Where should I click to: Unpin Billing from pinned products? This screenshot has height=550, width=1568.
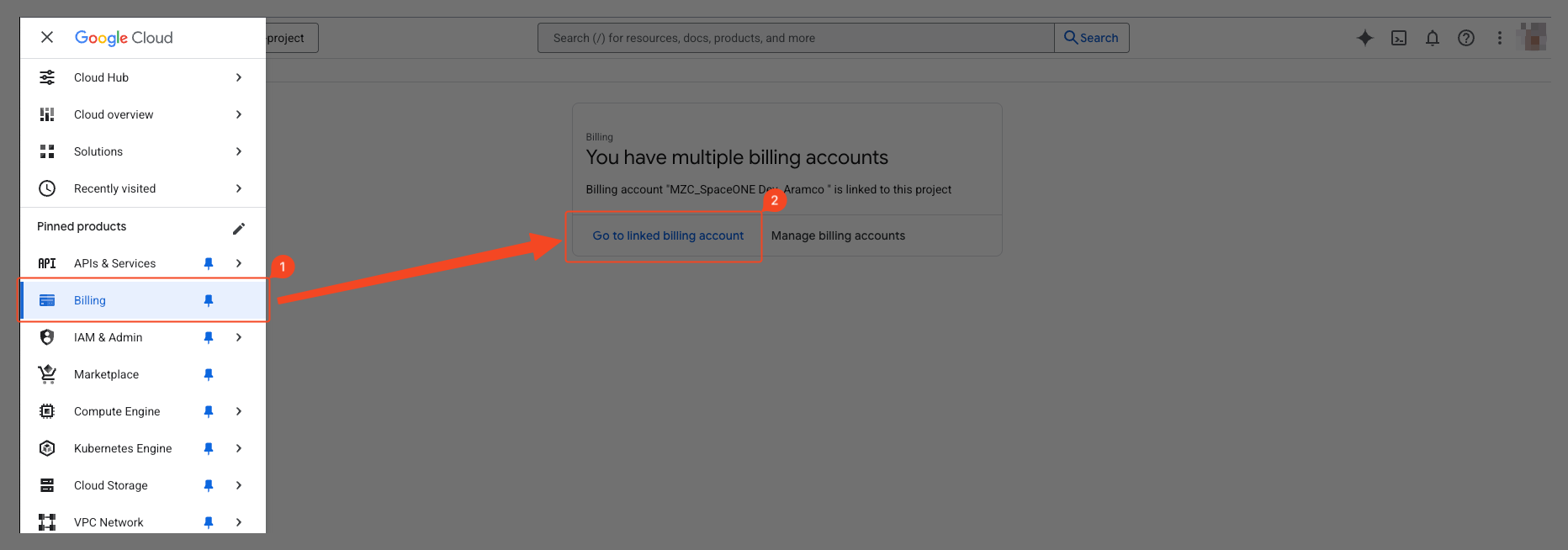(x=209, y=300)
